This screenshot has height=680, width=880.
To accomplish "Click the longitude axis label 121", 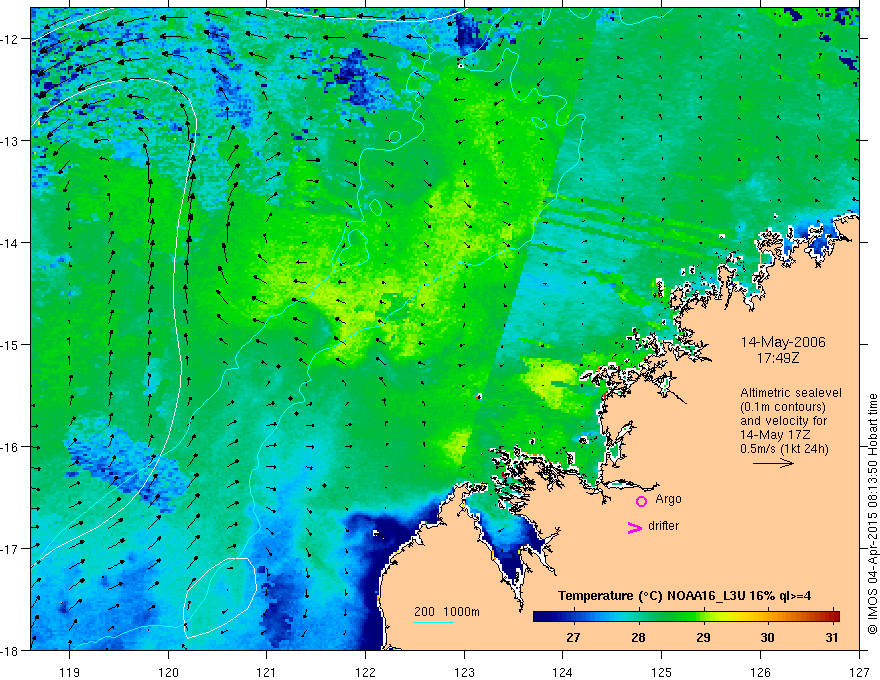I will [x=267, y=672].
